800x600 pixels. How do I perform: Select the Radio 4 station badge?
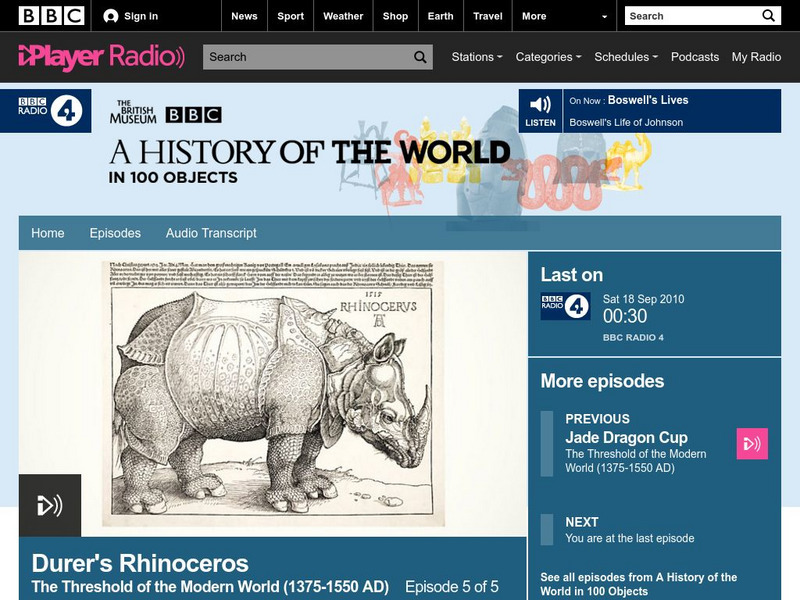tap(46, 113)
